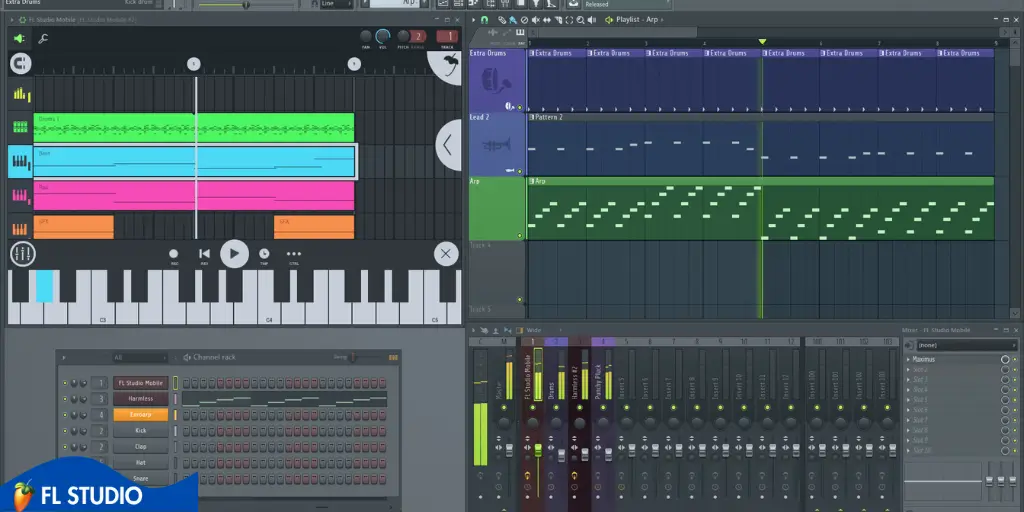Click the green plugin speaker icon in FL Studio Mobile
1024x512 pixels.
pyautogui.click(x=20, y=39)
